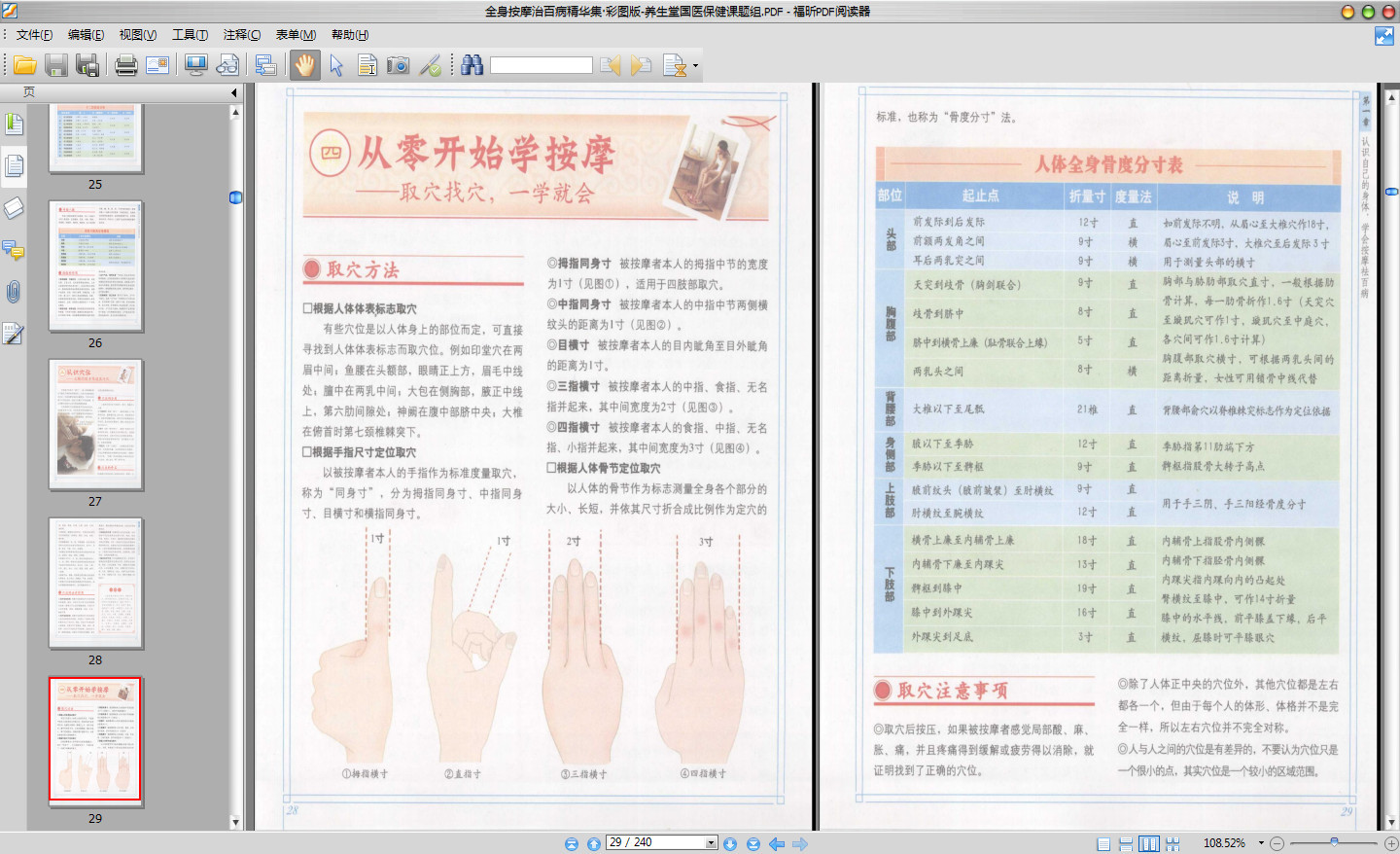Click the zoom slider handle

coord(1334,842)
